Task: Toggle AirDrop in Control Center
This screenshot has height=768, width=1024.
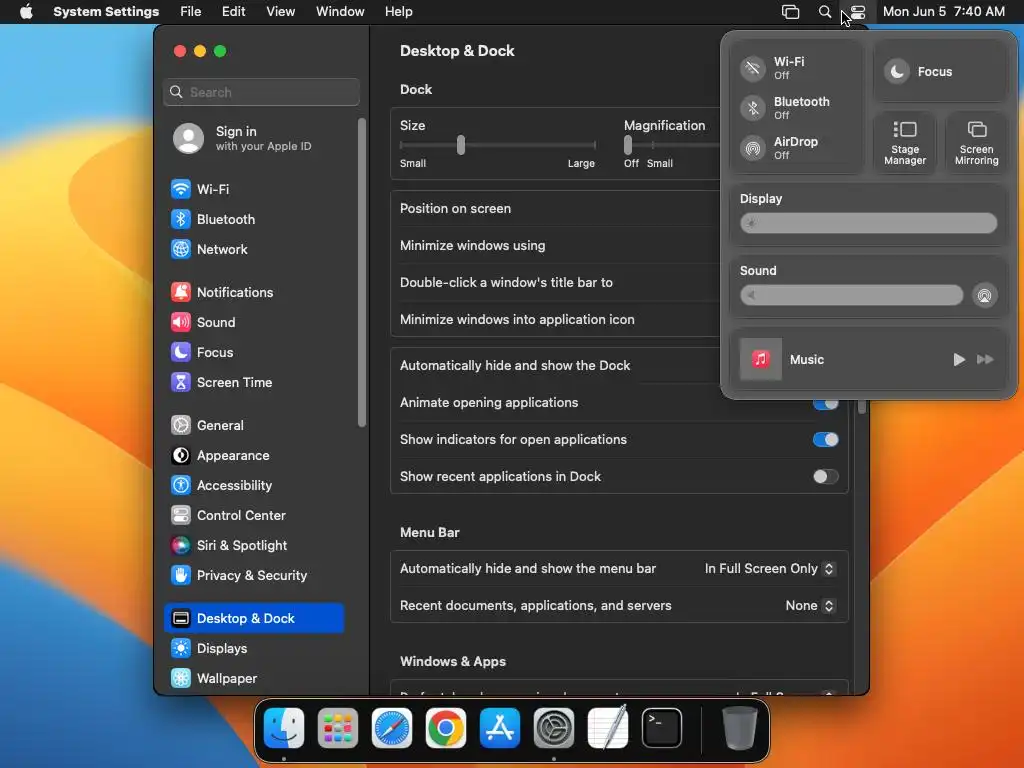Action: [753, 148]
